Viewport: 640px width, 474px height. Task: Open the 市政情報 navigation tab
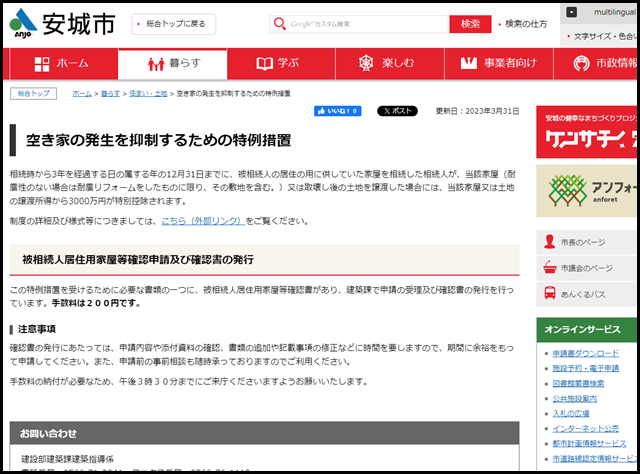tap(597, 64)
